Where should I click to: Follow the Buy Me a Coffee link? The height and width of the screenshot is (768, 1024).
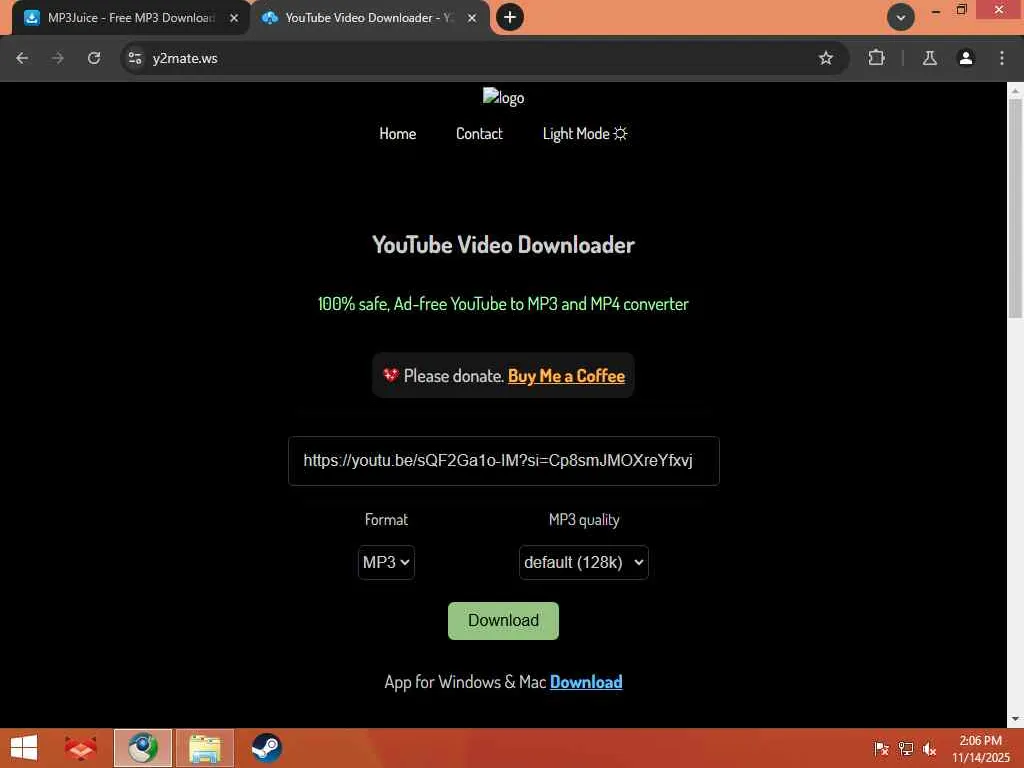[x=566, y=376]
